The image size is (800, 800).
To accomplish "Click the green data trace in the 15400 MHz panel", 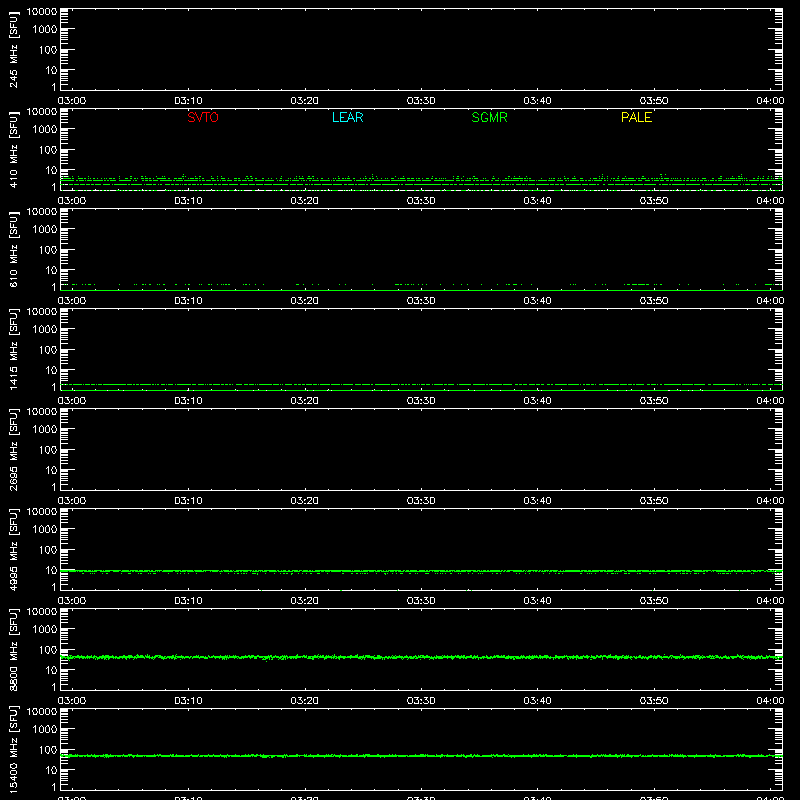I will coord(421,756).
